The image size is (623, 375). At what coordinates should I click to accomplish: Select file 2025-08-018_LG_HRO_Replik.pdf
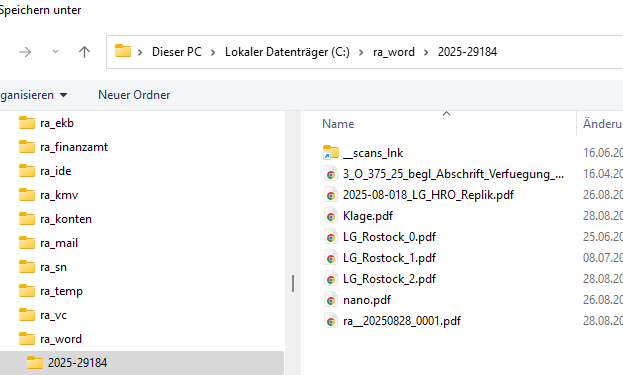[428, 195]
